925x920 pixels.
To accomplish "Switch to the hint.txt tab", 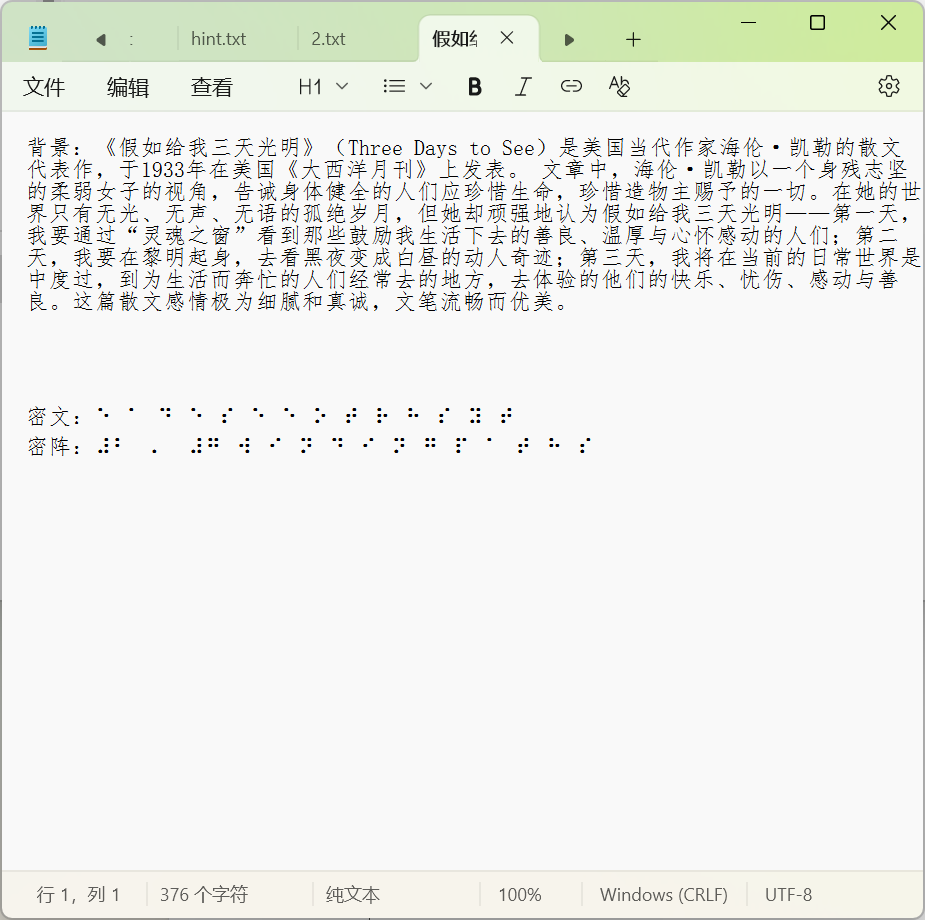I will coord(218,39).
